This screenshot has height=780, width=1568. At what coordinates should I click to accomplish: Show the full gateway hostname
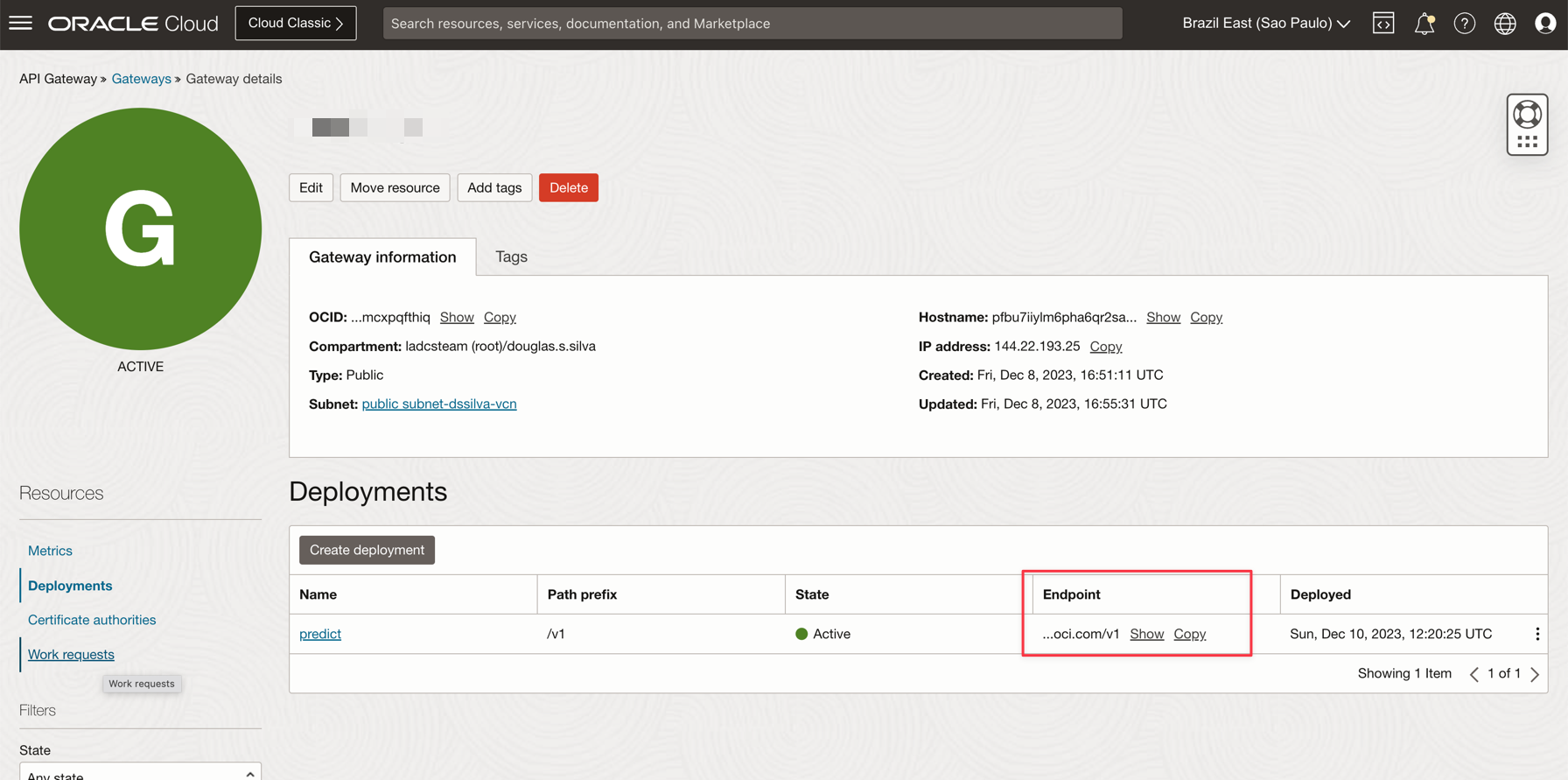(x=1163, y=317)
